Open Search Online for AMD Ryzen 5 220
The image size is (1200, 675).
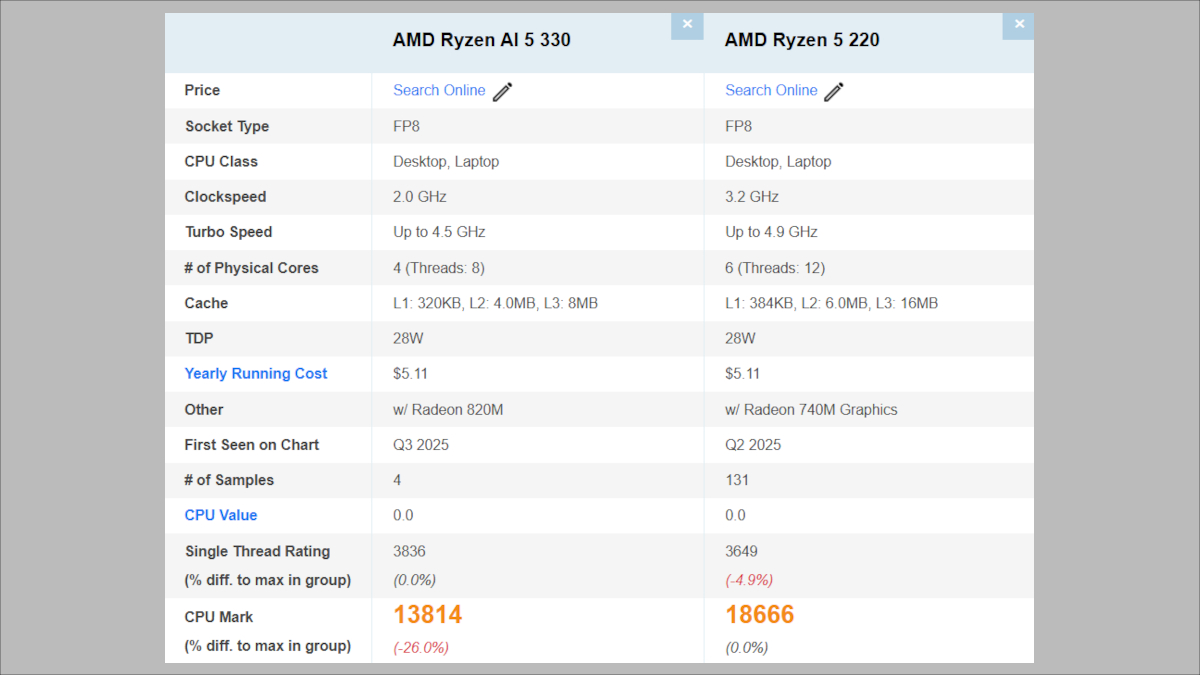[771, 90]
